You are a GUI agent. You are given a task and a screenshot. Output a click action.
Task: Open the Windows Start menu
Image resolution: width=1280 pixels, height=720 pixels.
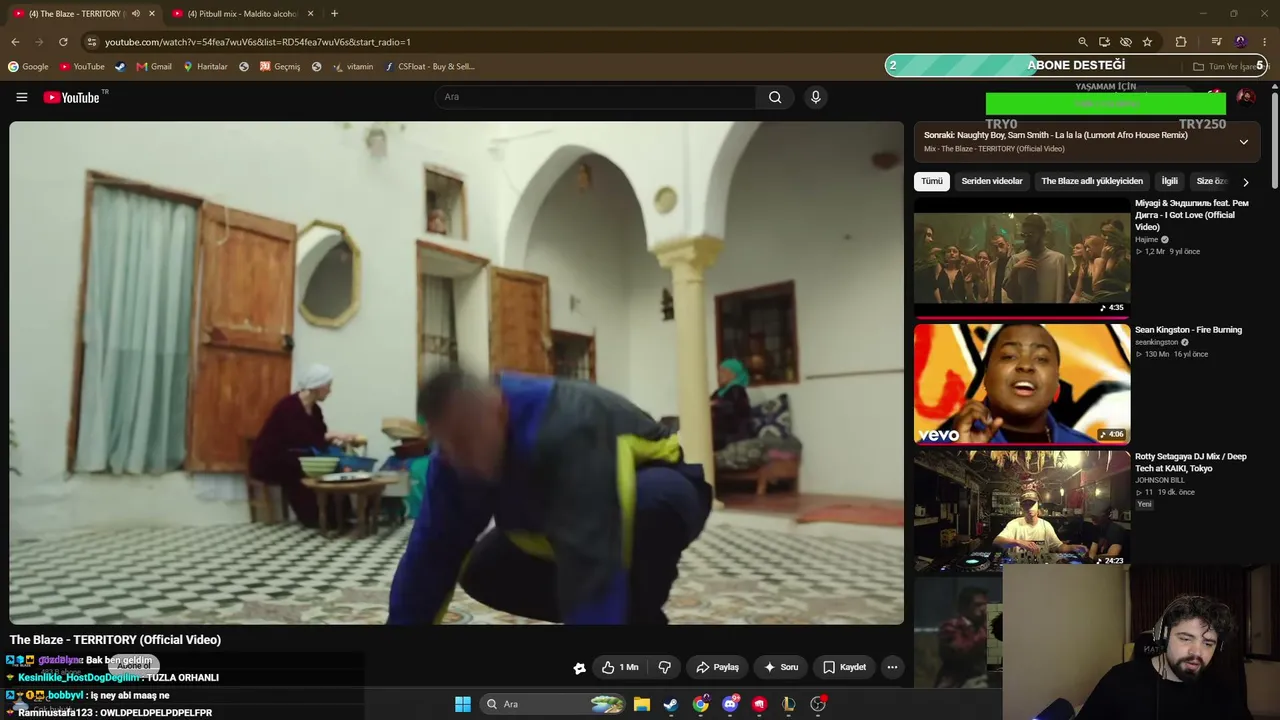[x=463, y=704]
